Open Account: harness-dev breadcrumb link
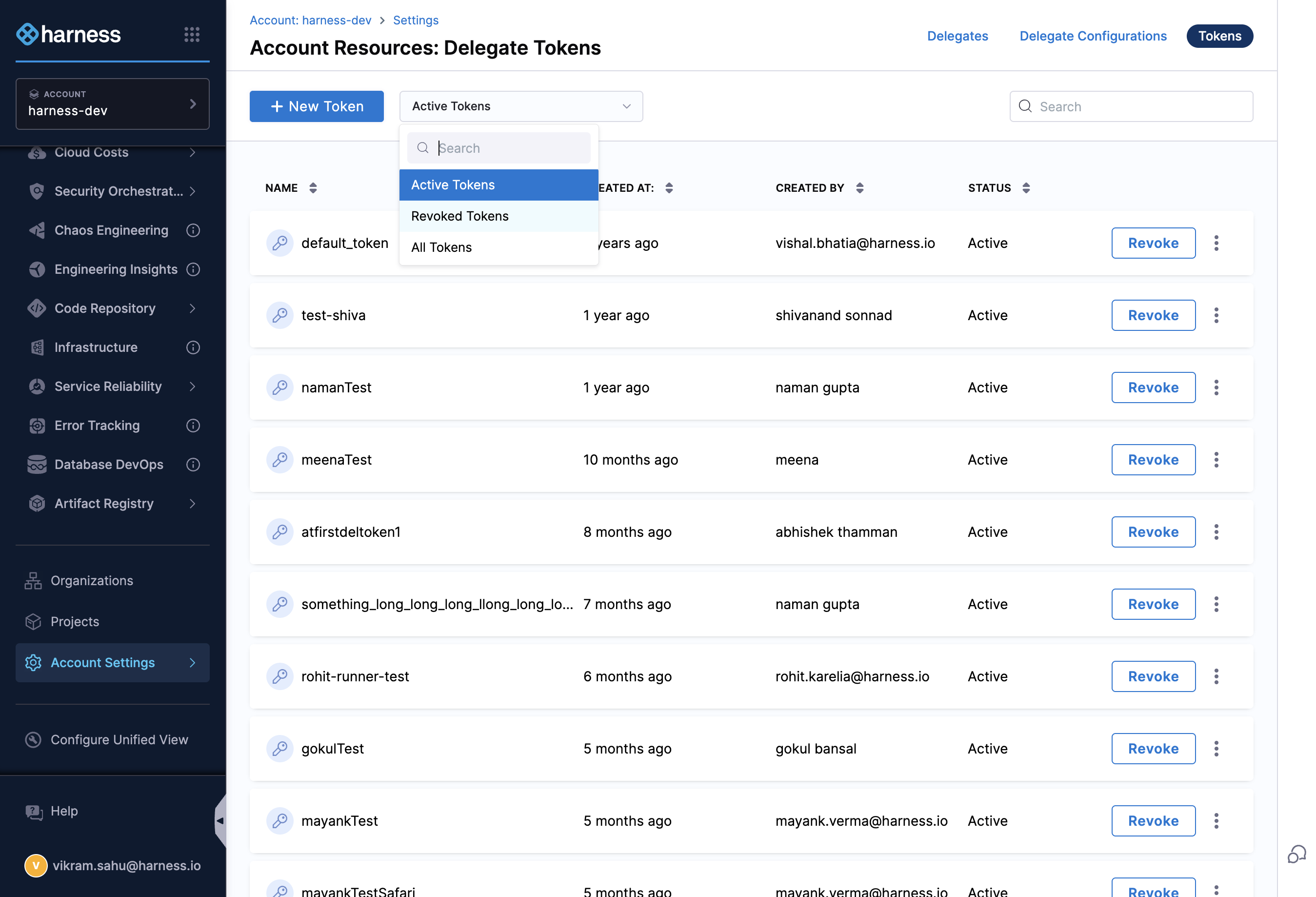The width and height of the screenshot is (1316, 897). 310,20
